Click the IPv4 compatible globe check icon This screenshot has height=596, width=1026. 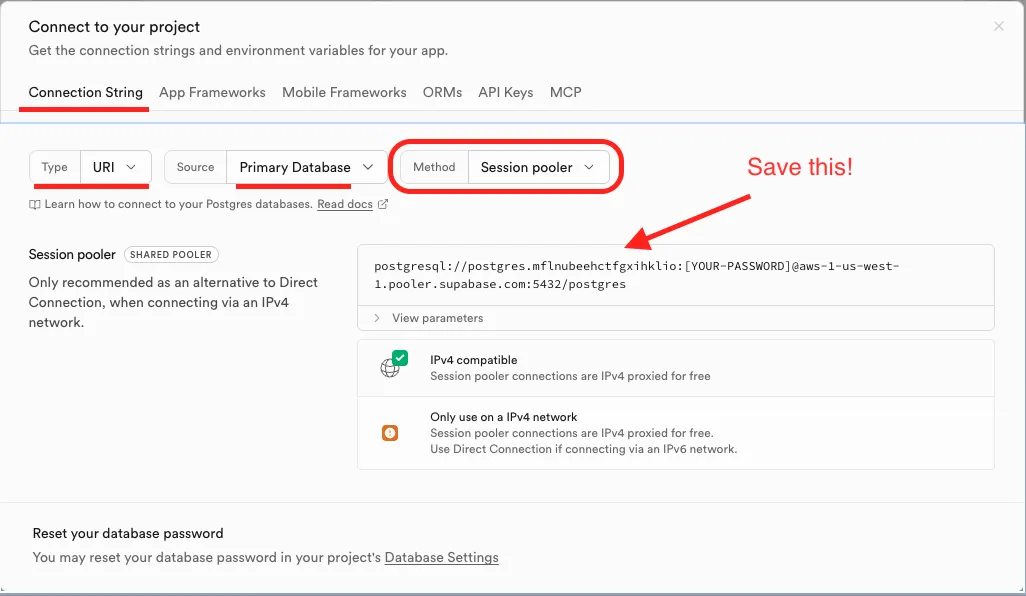[x=394, y=364]
